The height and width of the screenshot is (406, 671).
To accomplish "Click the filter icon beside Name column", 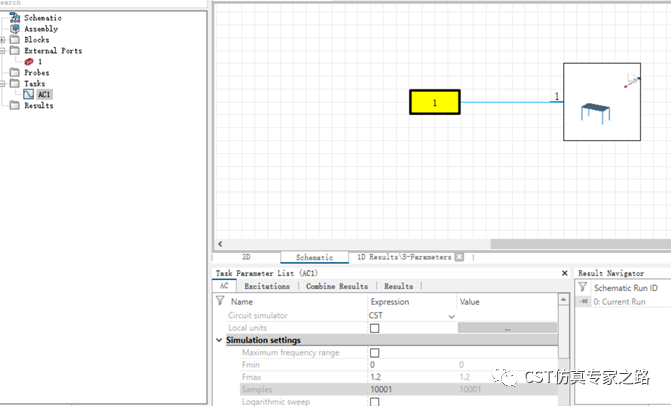I will (x=220, y=301).
